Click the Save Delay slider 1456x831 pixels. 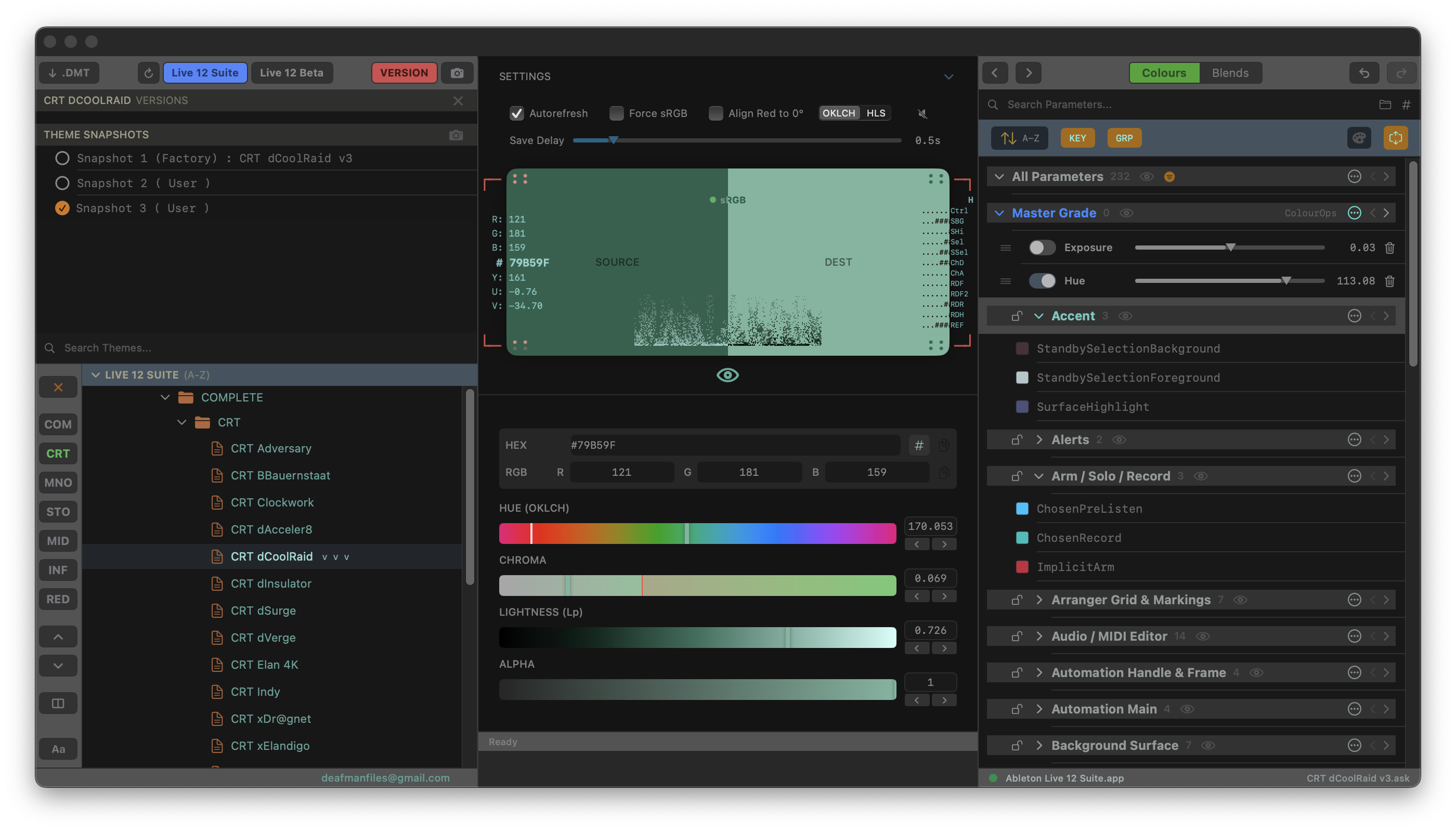(x=736, y=140)
